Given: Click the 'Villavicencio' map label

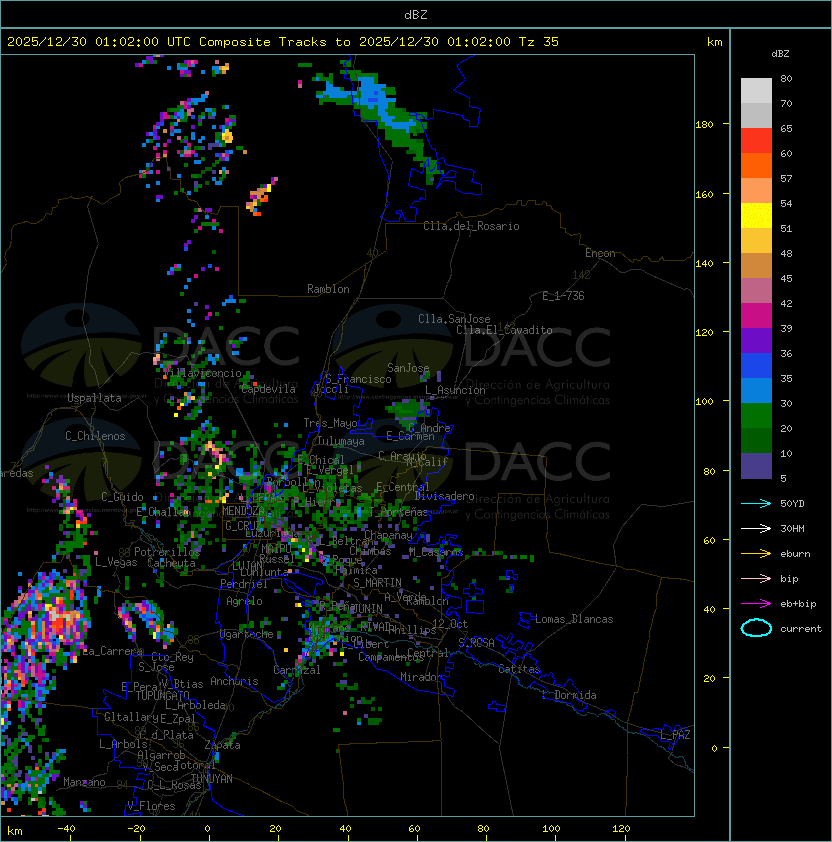Looking at the screenshot, I should tap(203, 373).
